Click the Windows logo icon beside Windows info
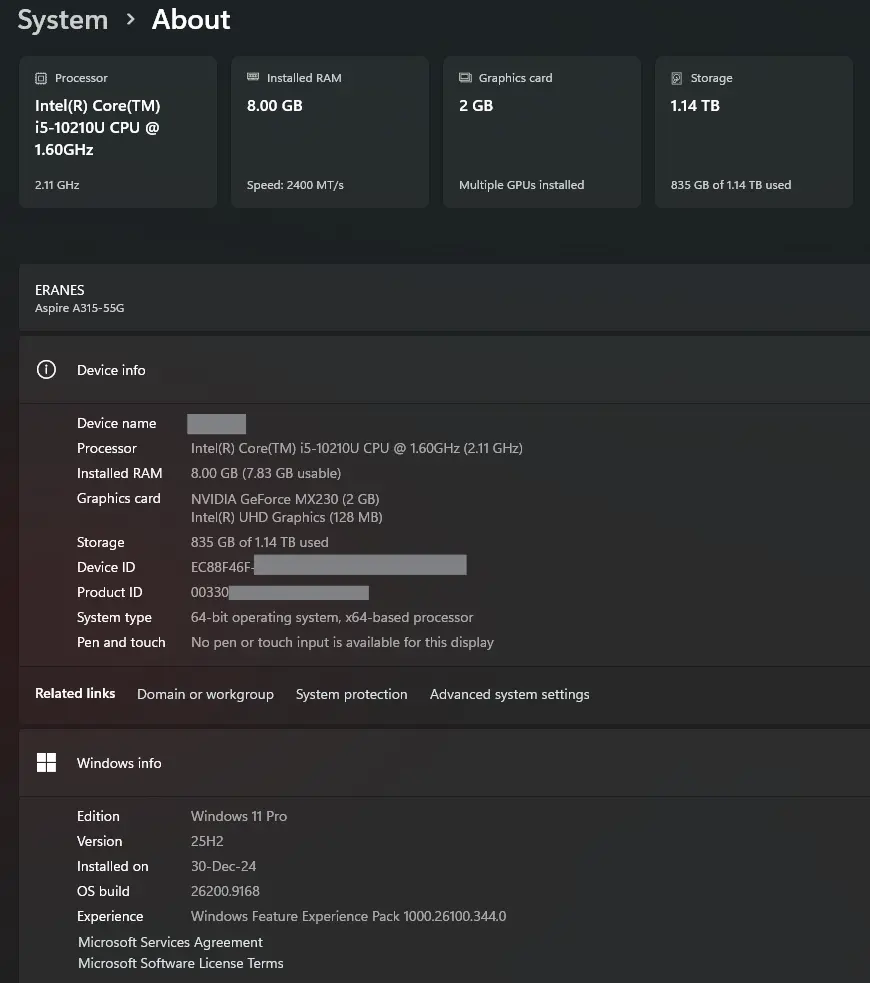Screen dimensions: 870x983 (x=46, y=763)
